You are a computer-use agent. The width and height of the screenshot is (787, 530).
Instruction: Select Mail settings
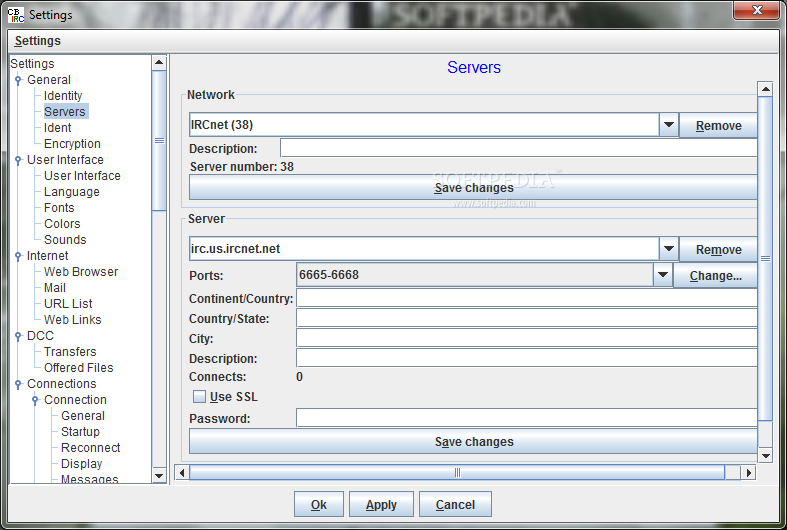coord(55,288)
